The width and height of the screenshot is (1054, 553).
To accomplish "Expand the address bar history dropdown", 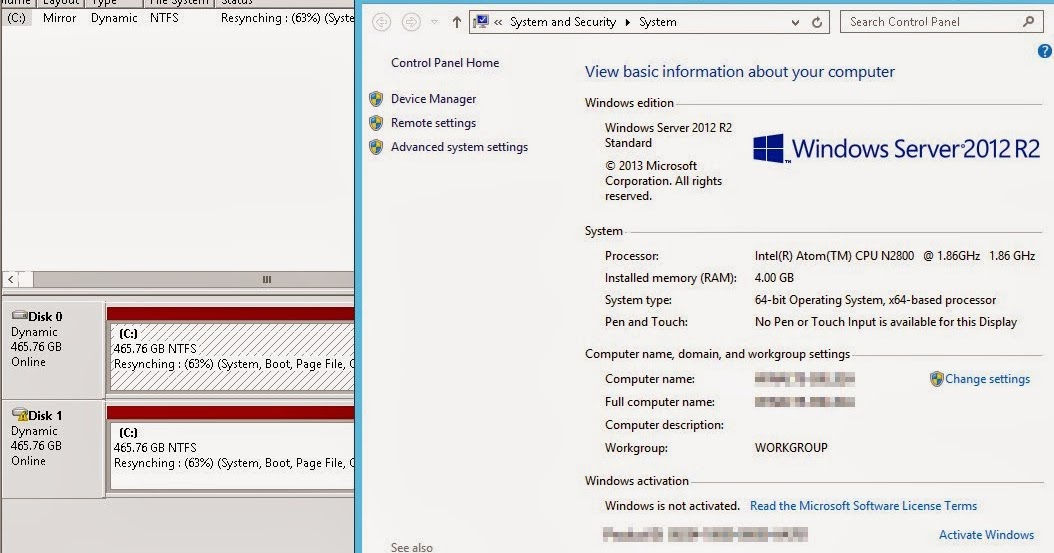I will click(x=795, y=22).
